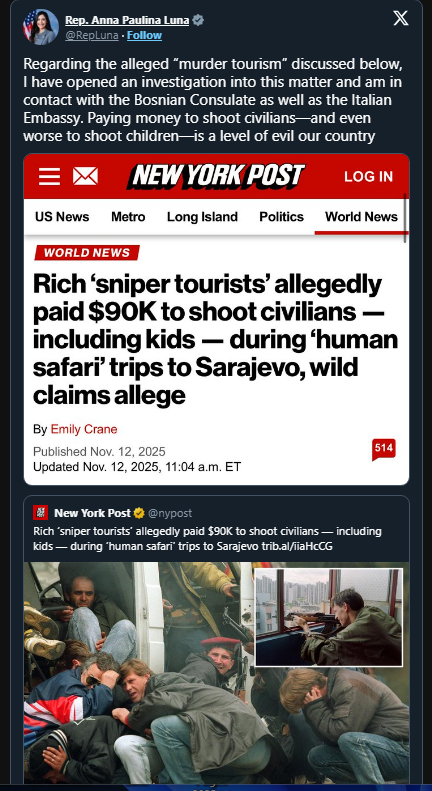Click the New York Post small avatar
The height and width of the screenshot is (791, 432).
pos(41,513)
